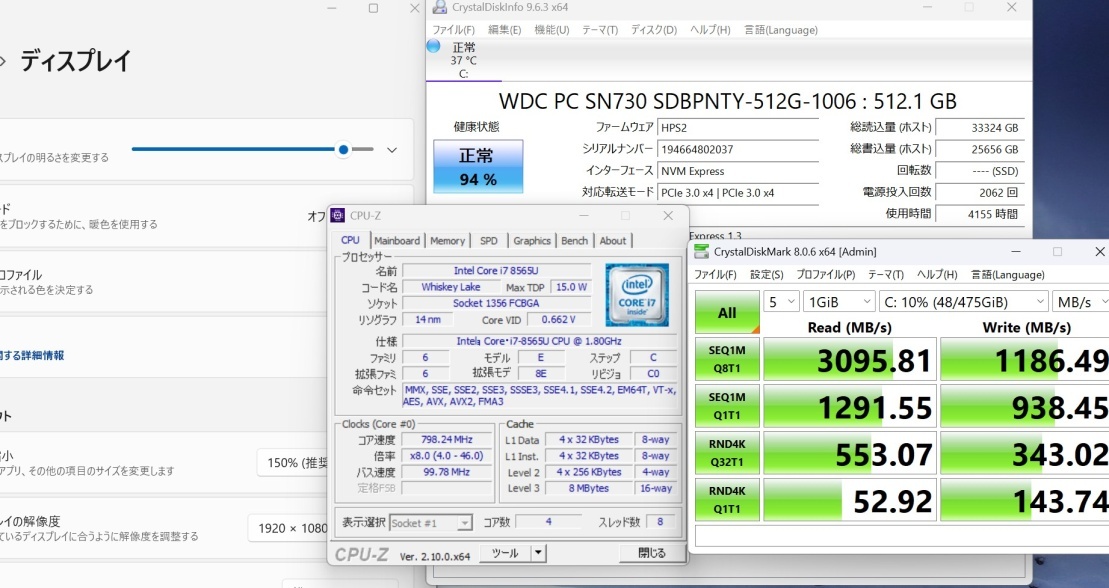Switch to the Bench tab in CPU-Z
The image size is (1109, 588).
click(x=574, y=241)
